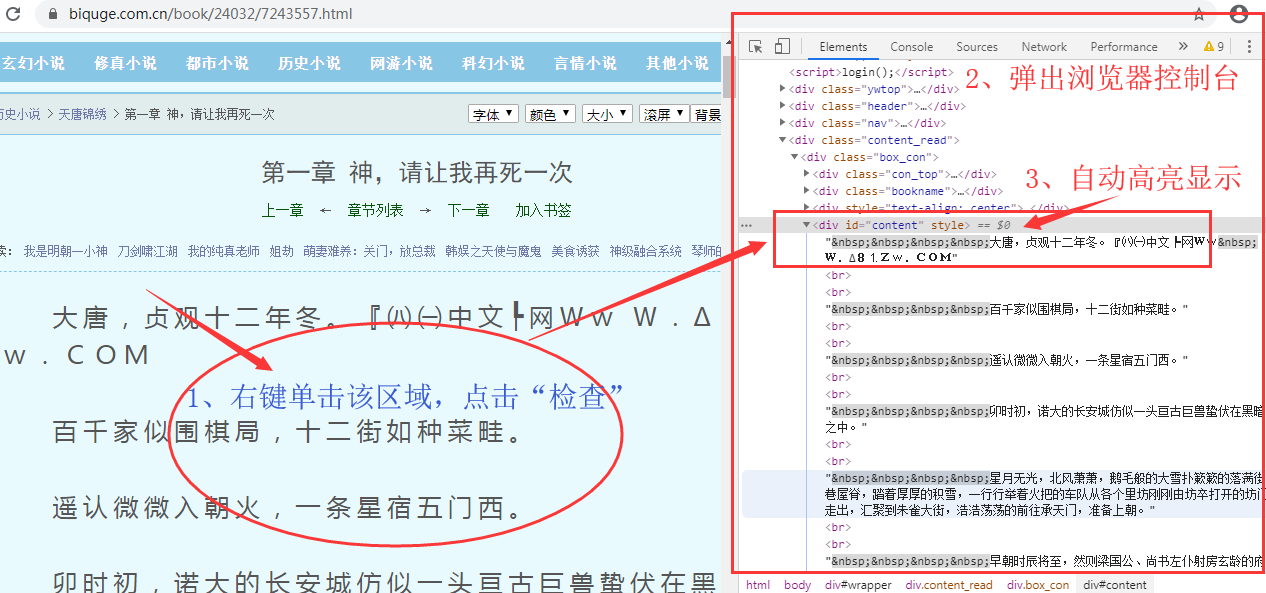Open recommended novel 韩娱之天使与魔鬼

(493, 251)
